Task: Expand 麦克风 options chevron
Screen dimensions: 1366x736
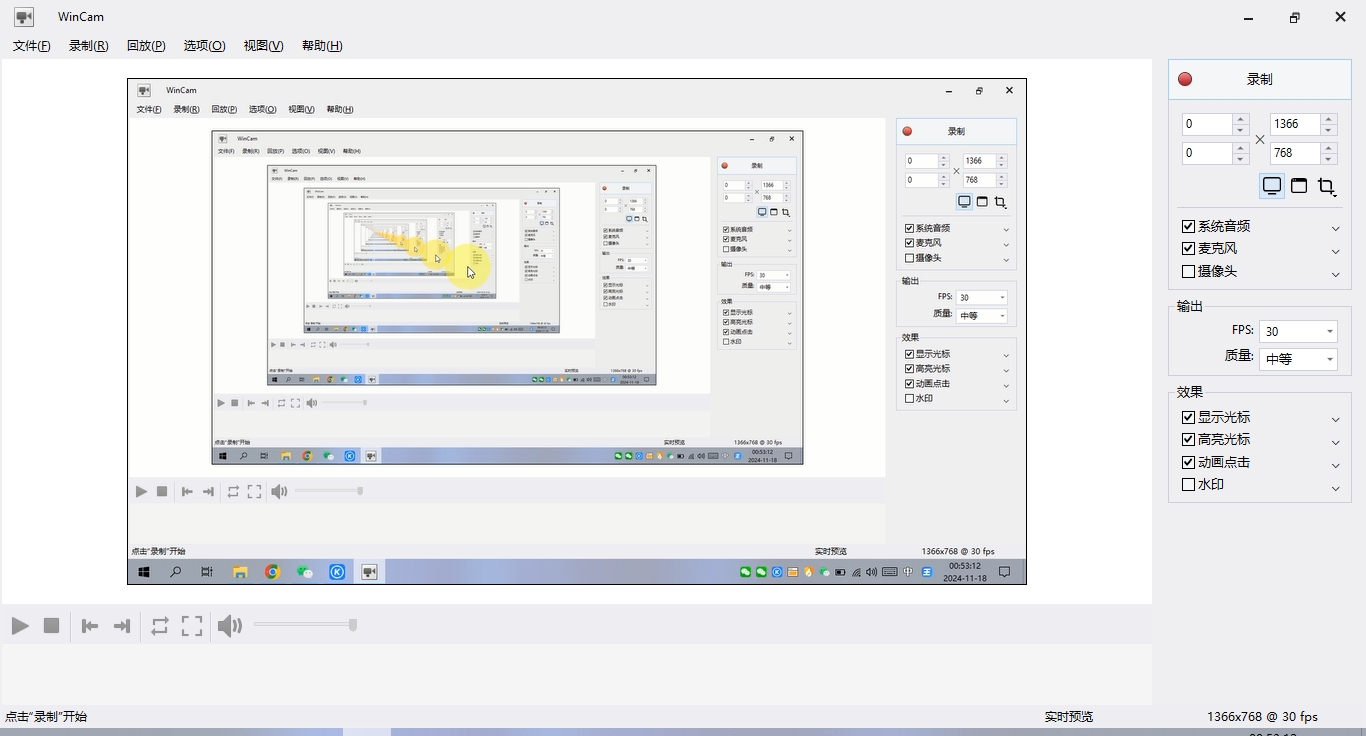Action: 1336,250
